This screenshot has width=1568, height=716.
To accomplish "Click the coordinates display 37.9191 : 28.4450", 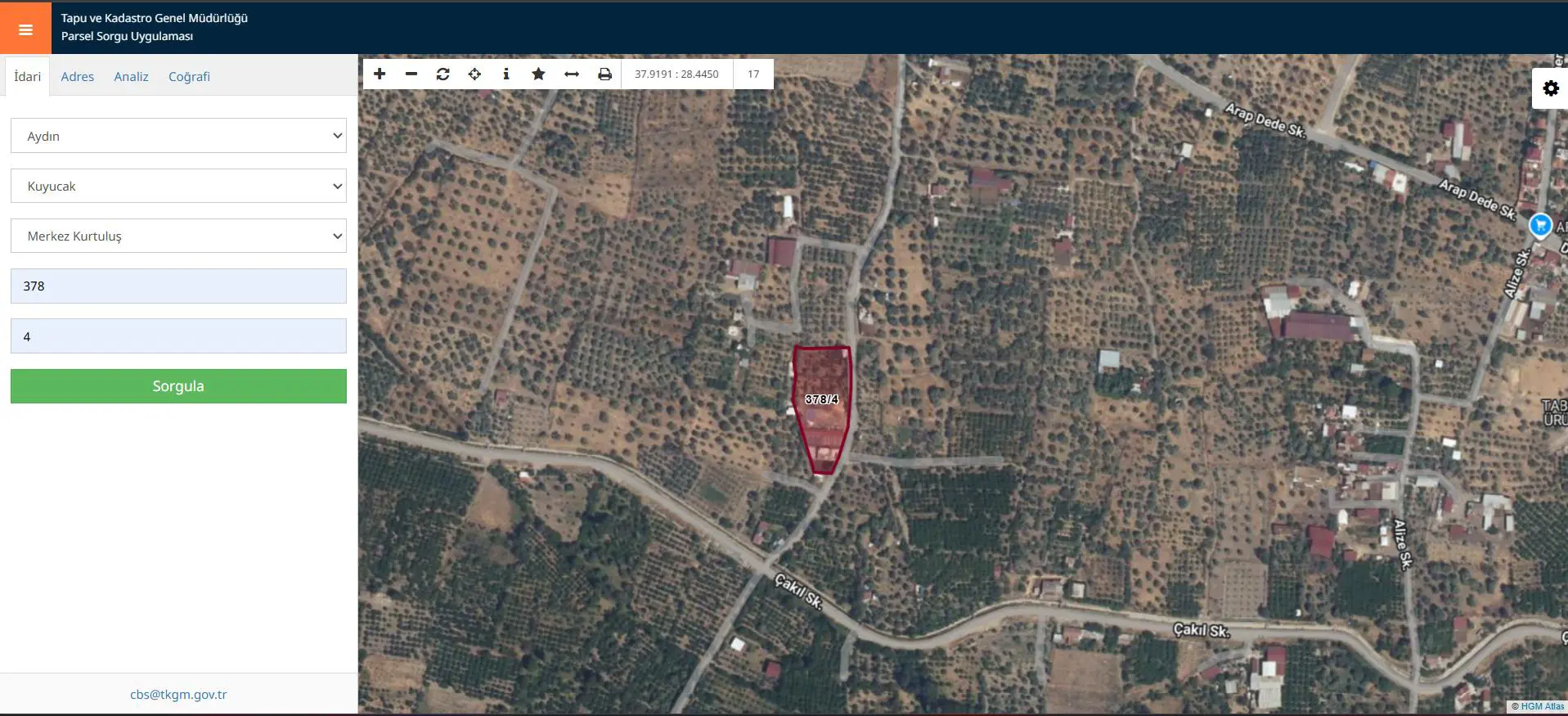I will click(676, 74).
